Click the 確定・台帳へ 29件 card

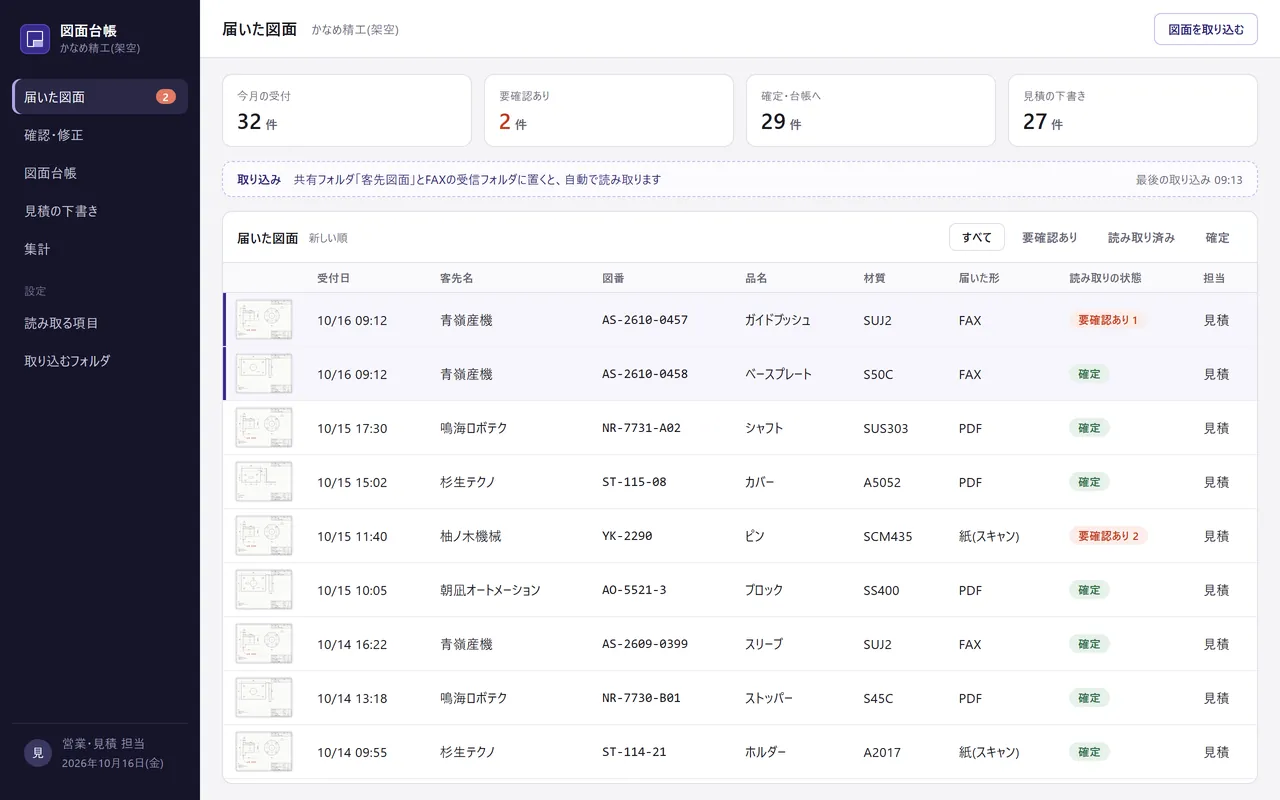tap(871, 110)
